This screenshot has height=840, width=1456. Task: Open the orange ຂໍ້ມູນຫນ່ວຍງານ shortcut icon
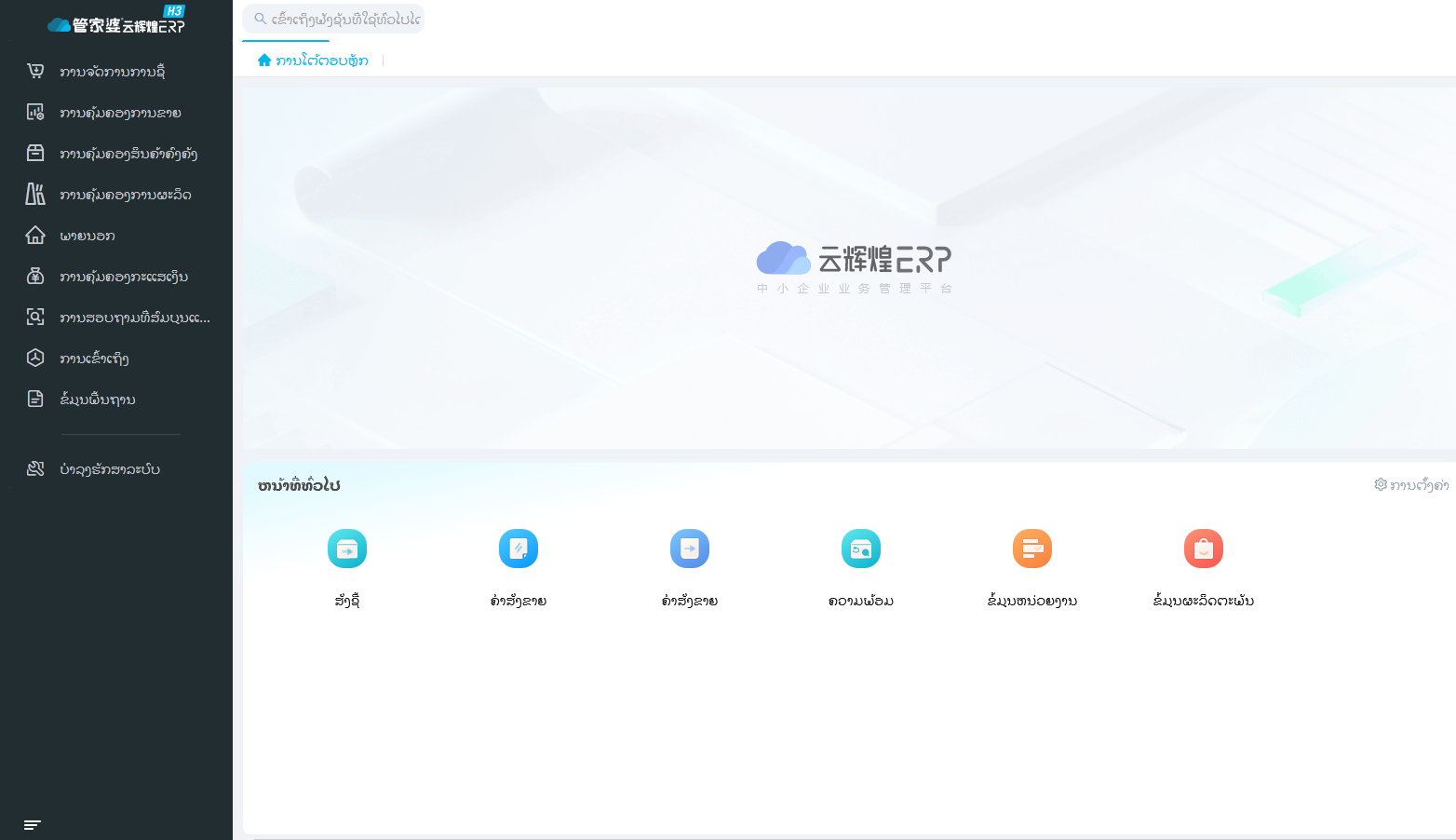[1032, 549]
